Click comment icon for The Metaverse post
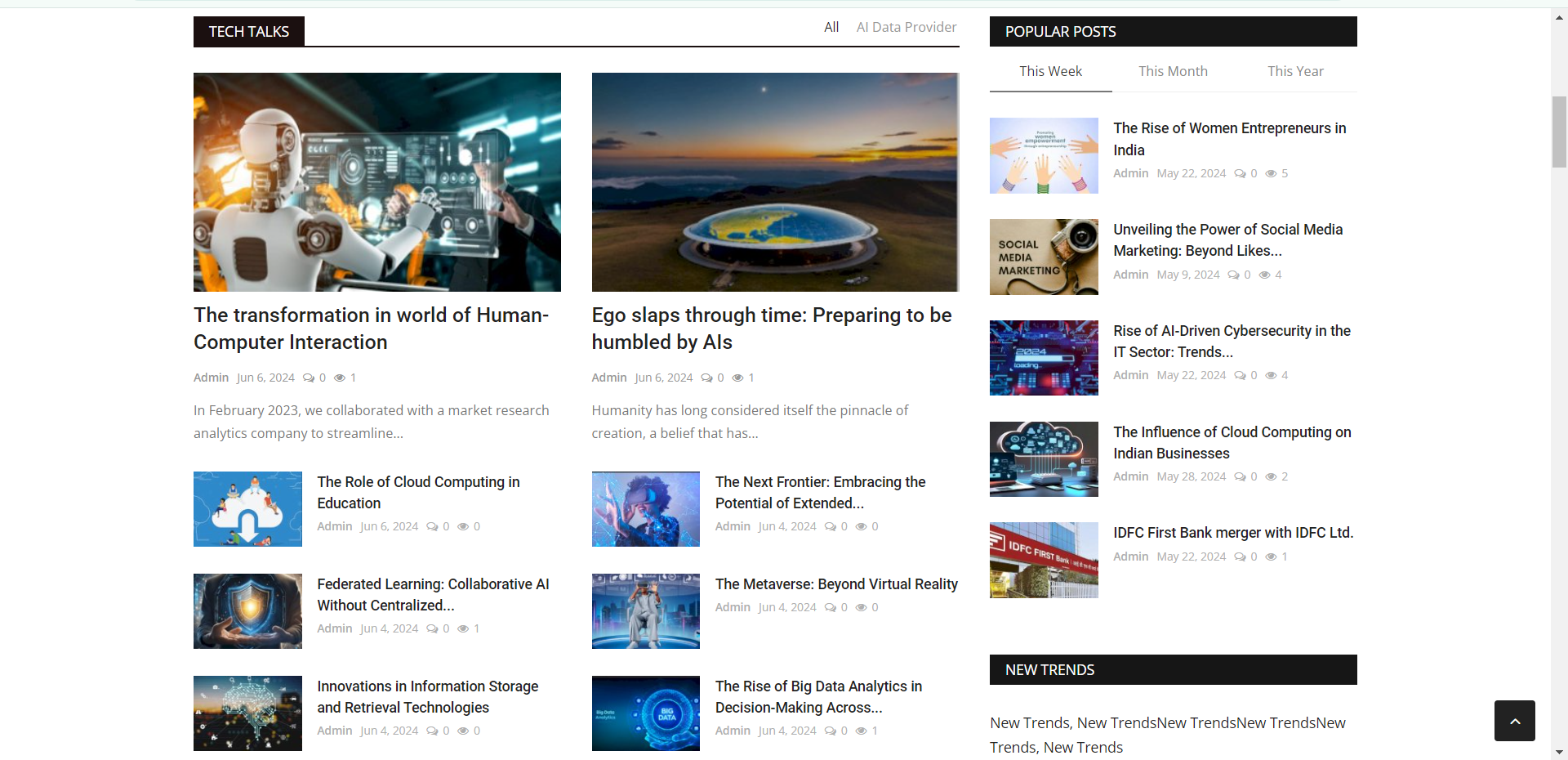The image size is (1568, 760). coord(831,607)
